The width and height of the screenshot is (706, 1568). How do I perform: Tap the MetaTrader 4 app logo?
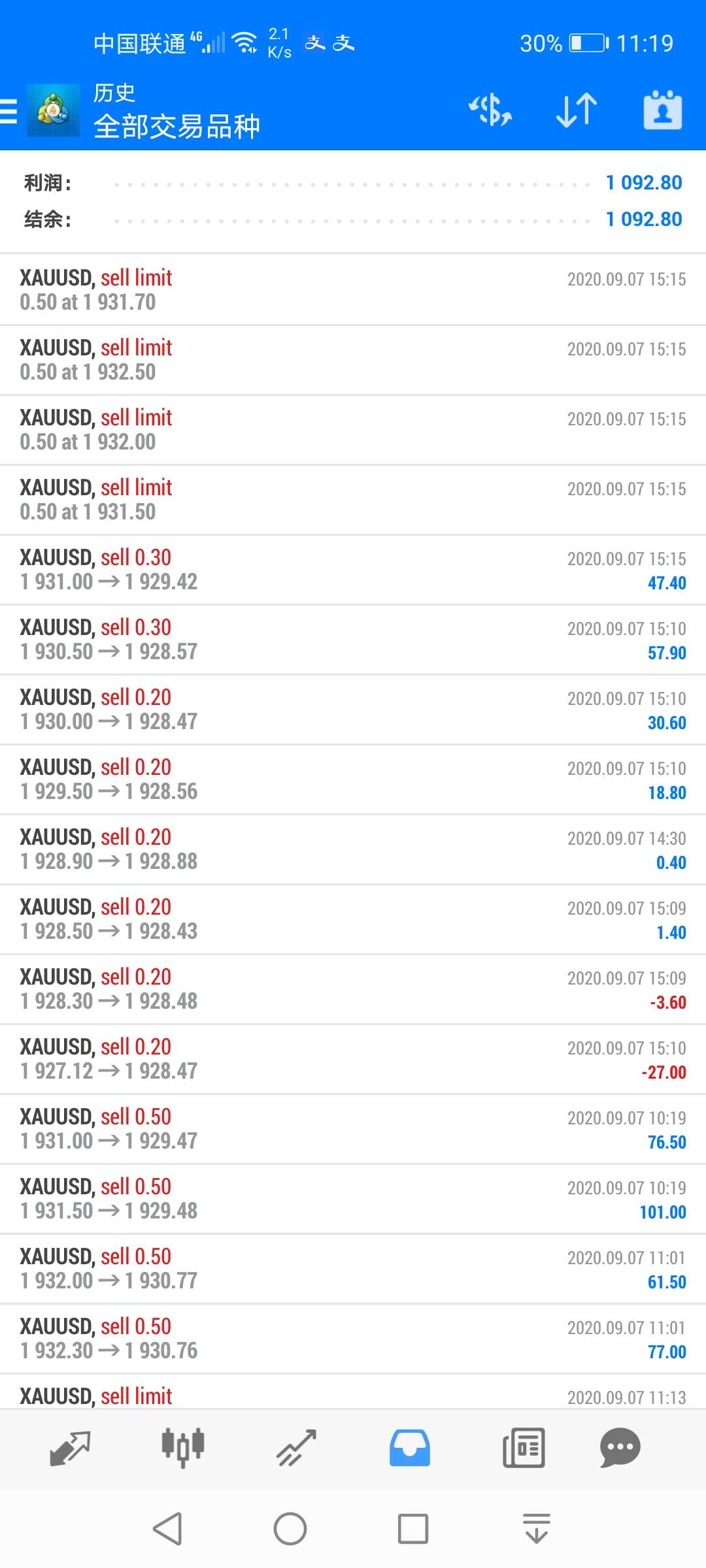[x=53, y=111]
